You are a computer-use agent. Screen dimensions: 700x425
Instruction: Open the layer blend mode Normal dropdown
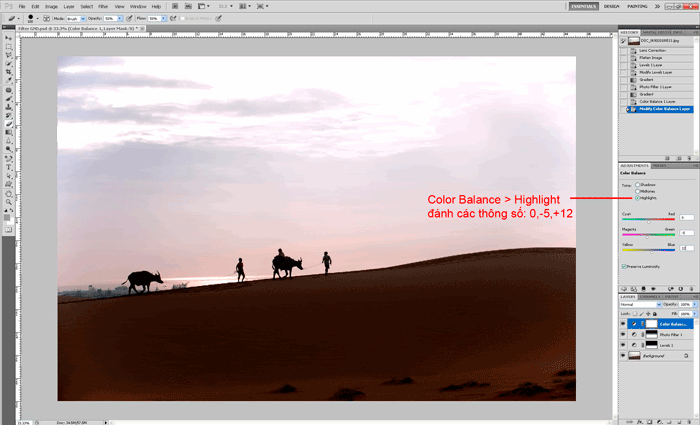pyautogui.click(x=638, y=304)
